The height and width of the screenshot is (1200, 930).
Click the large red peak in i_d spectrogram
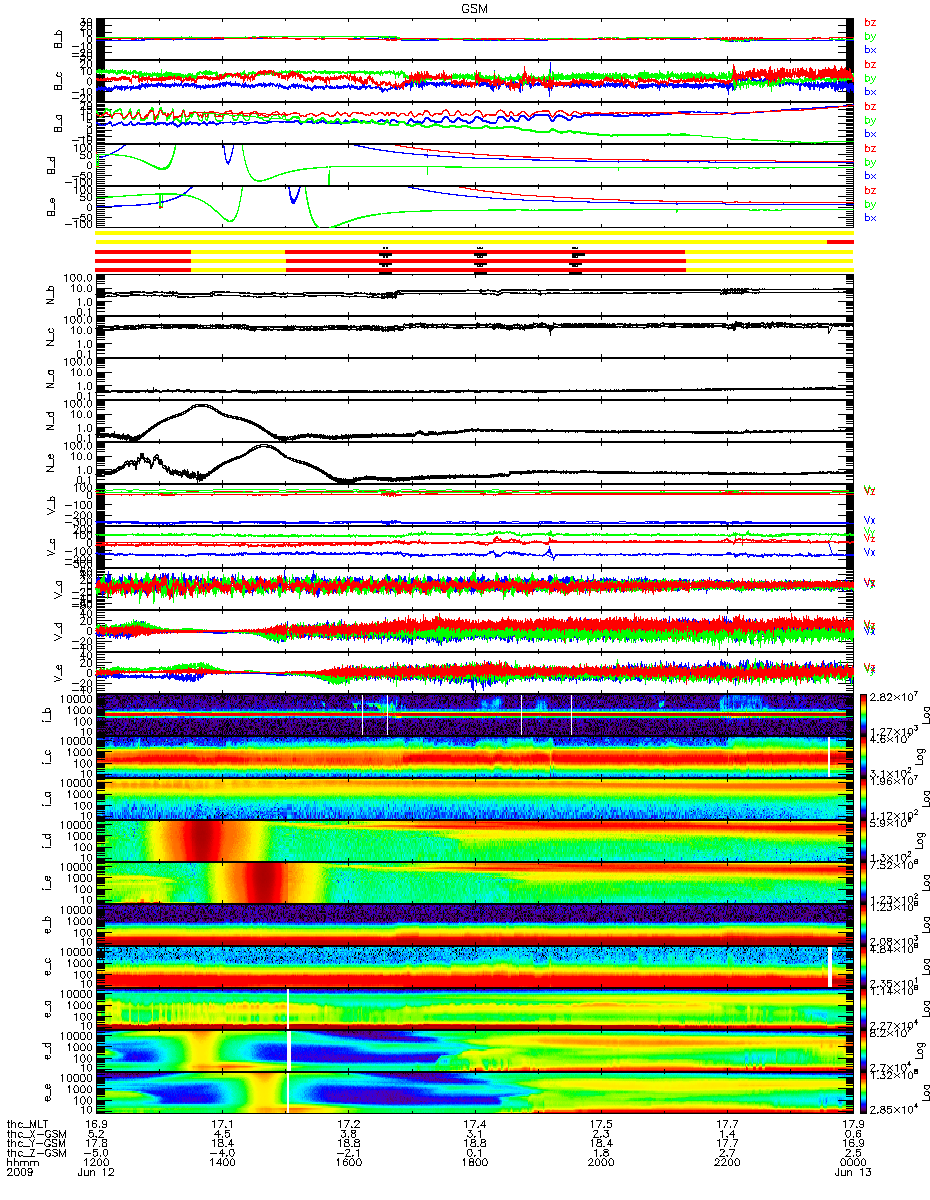coord(203,840)
